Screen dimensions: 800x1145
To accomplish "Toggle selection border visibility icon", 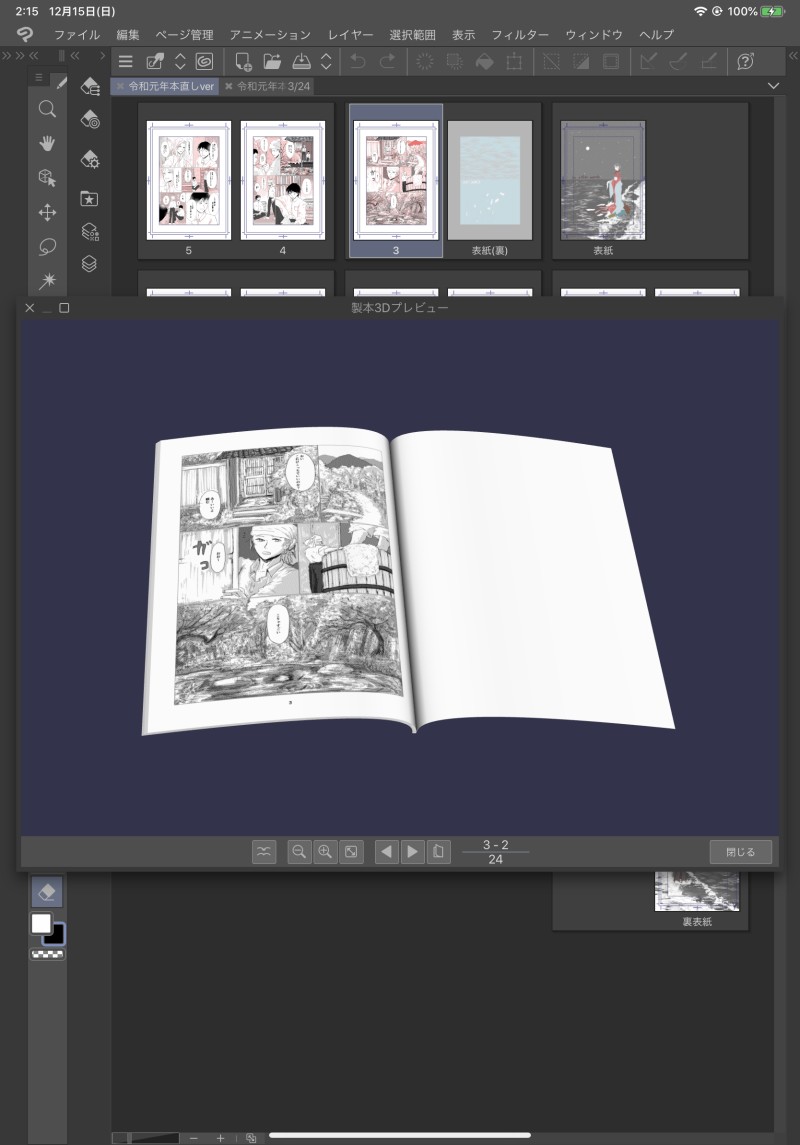I will 611,62.
